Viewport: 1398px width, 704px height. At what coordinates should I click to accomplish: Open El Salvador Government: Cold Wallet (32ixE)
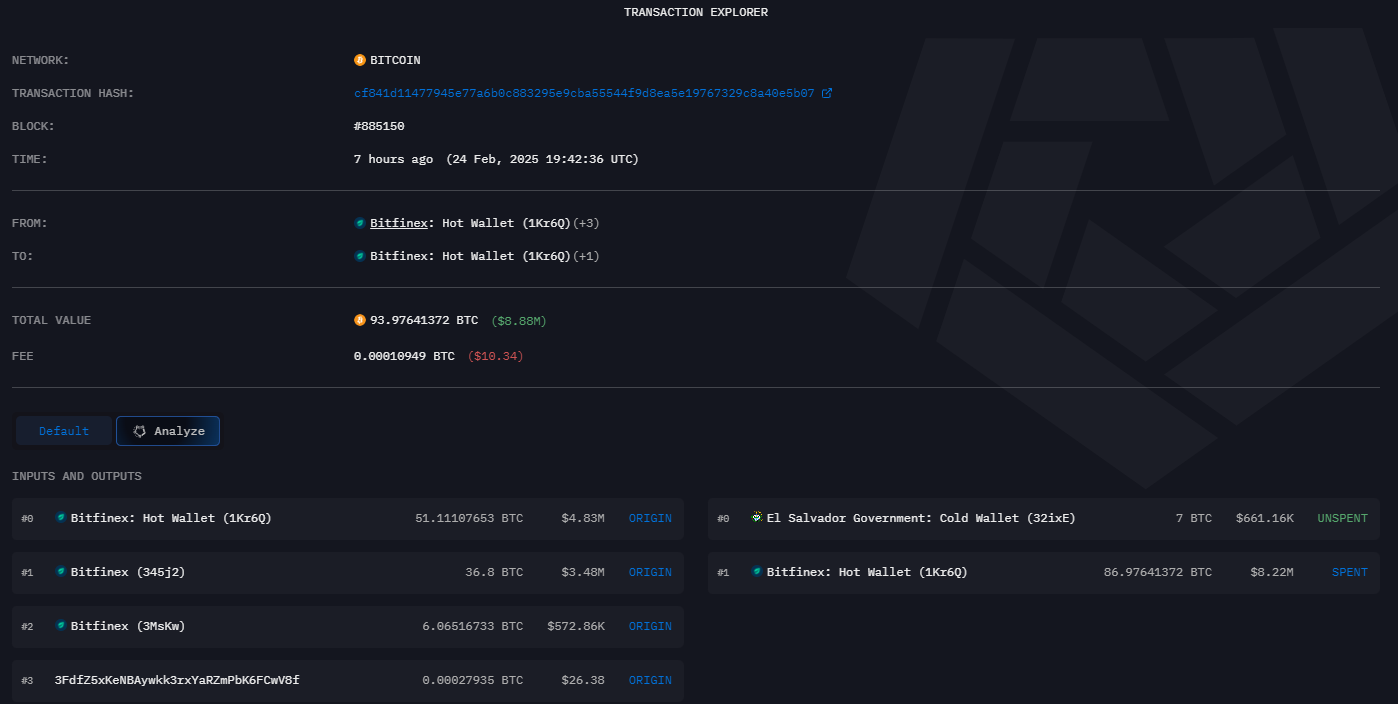pos(921,518)
